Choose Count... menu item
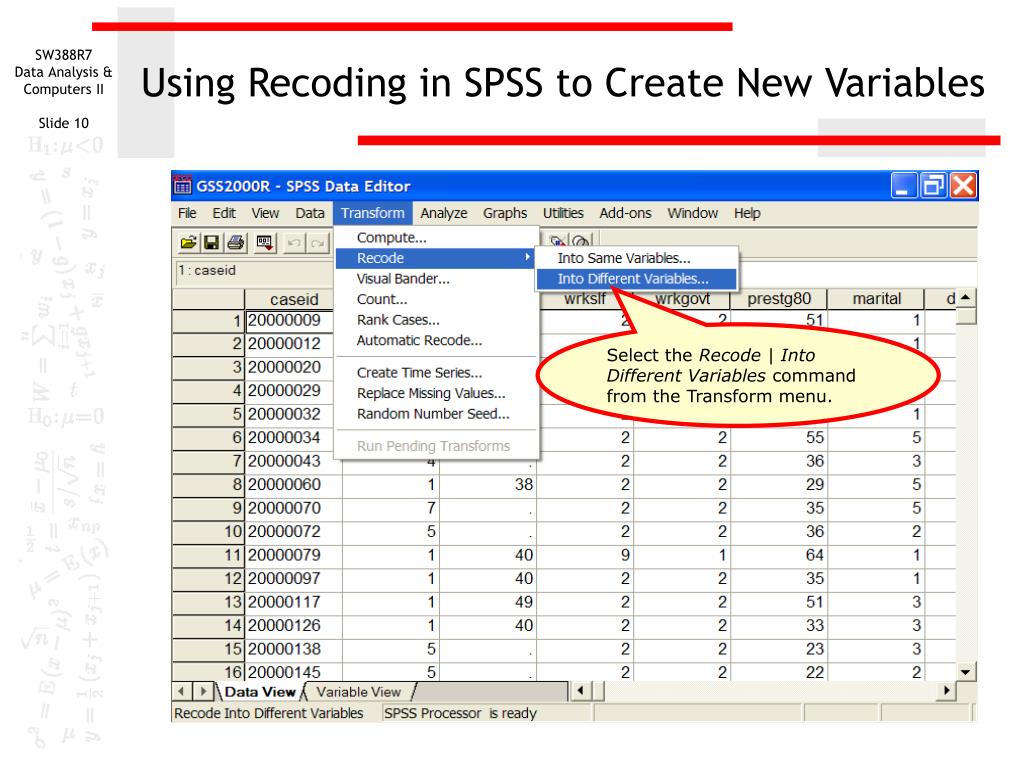The image size is (1024, 768). [436, 299]
